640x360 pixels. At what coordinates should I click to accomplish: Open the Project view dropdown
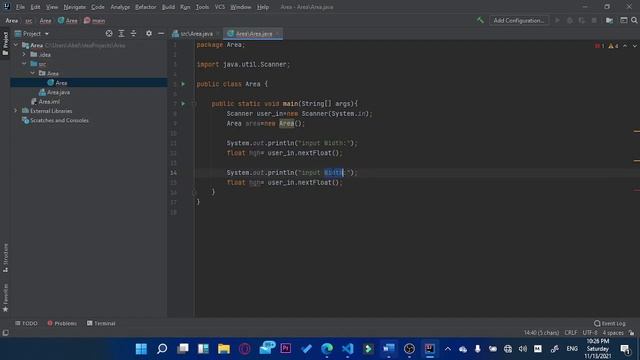click(x=32, y=33)
